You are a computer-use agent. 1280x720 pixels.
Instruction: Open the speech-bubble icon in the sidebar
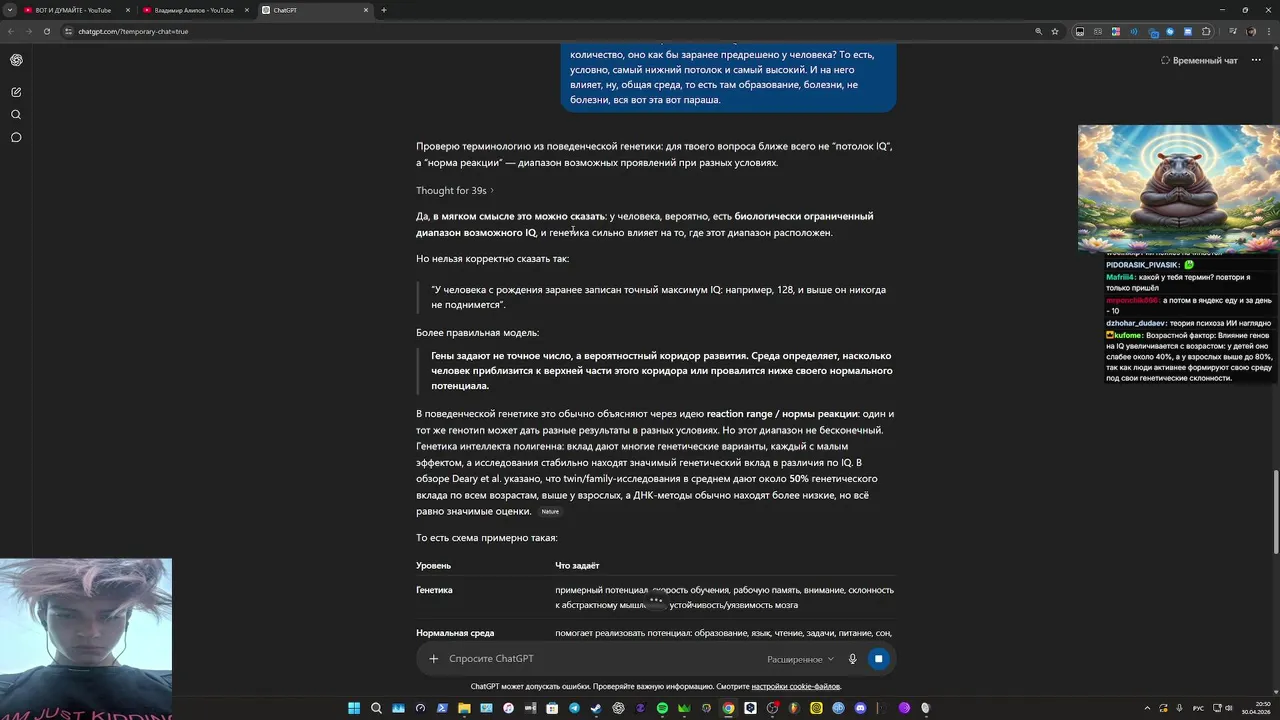click(x=16, y=137)
